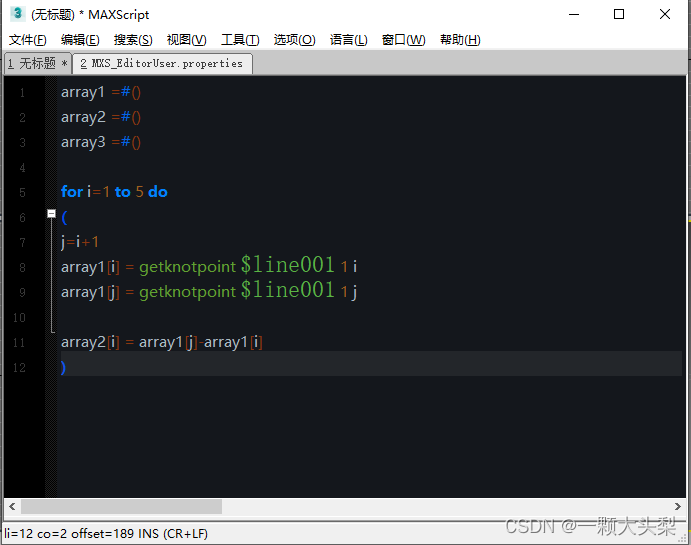Click 'array1[j]-array1[i]' expression on line 11
The image size is (691, 545).
201,342
